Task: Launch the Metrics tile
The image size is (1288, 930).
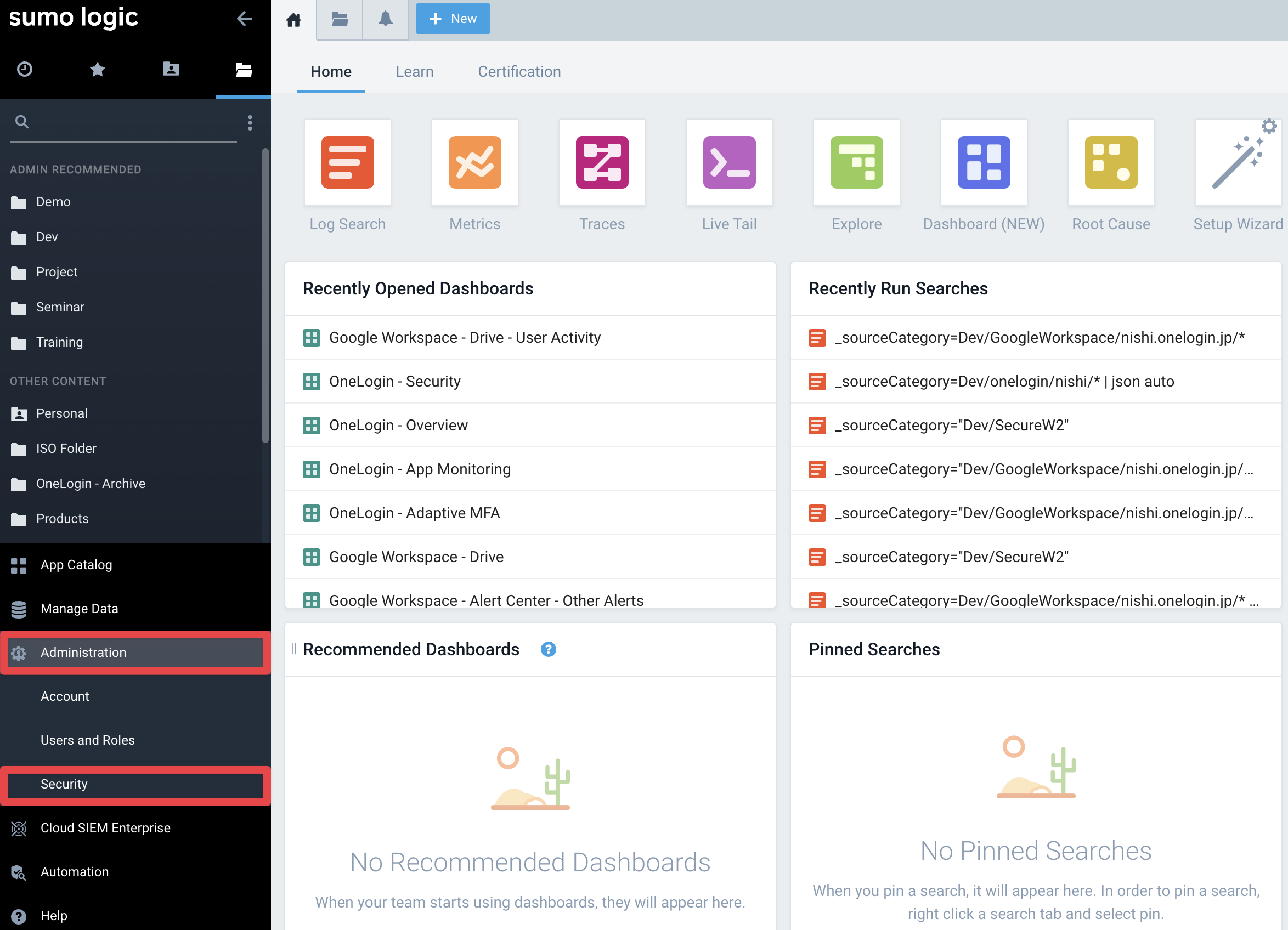Action: tap(474, 162)
